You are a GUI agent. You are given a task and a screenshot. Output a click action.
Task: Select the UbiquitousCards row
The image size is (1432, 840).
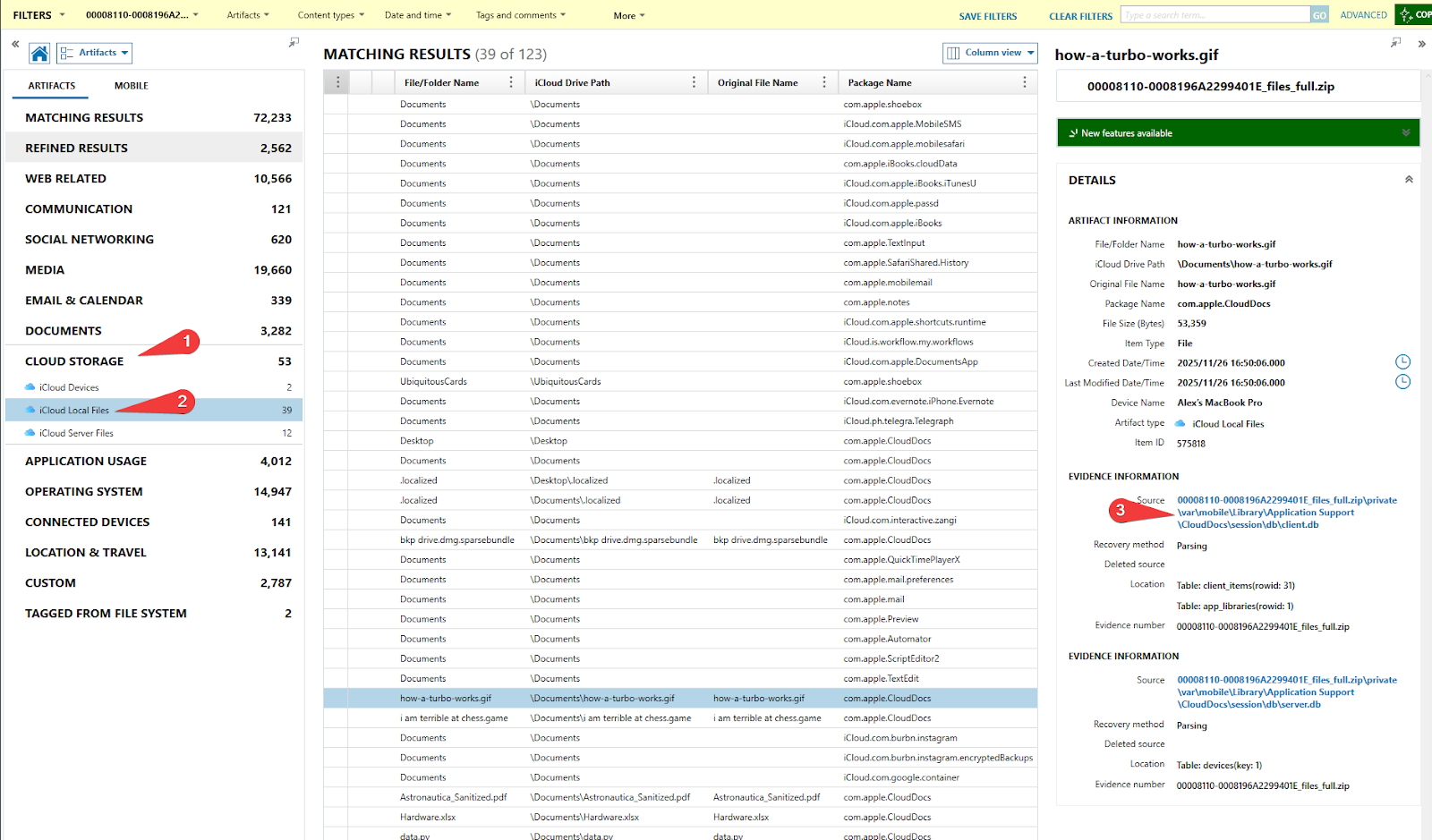click(x=680, y=381)
